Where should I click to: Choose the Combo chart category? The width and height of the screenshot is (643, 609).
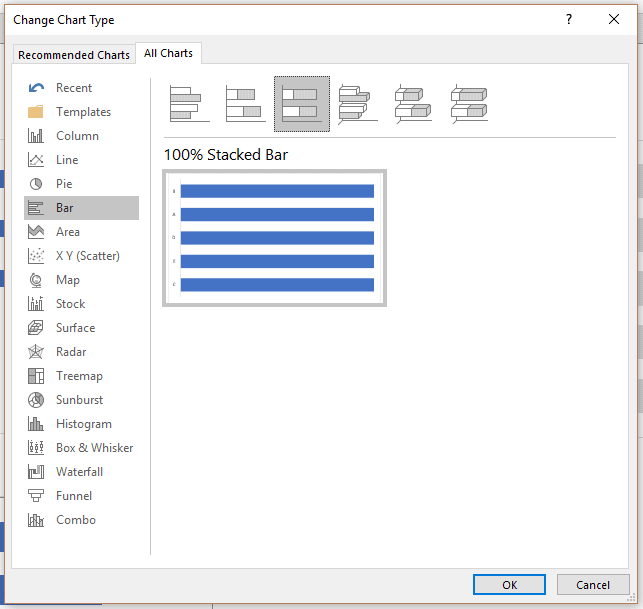tap(75, 520)
